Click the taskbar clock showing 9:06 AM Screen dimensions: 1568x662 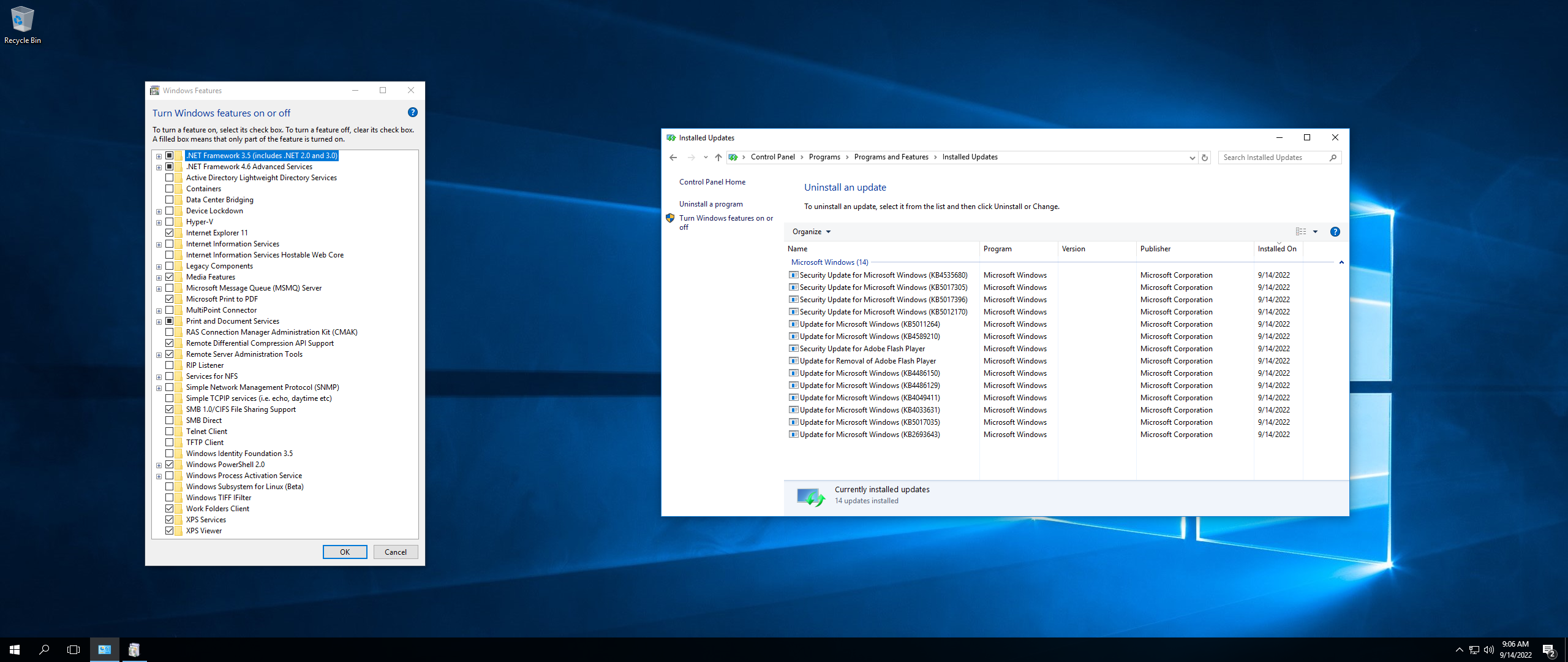[x=1515, y=650]
